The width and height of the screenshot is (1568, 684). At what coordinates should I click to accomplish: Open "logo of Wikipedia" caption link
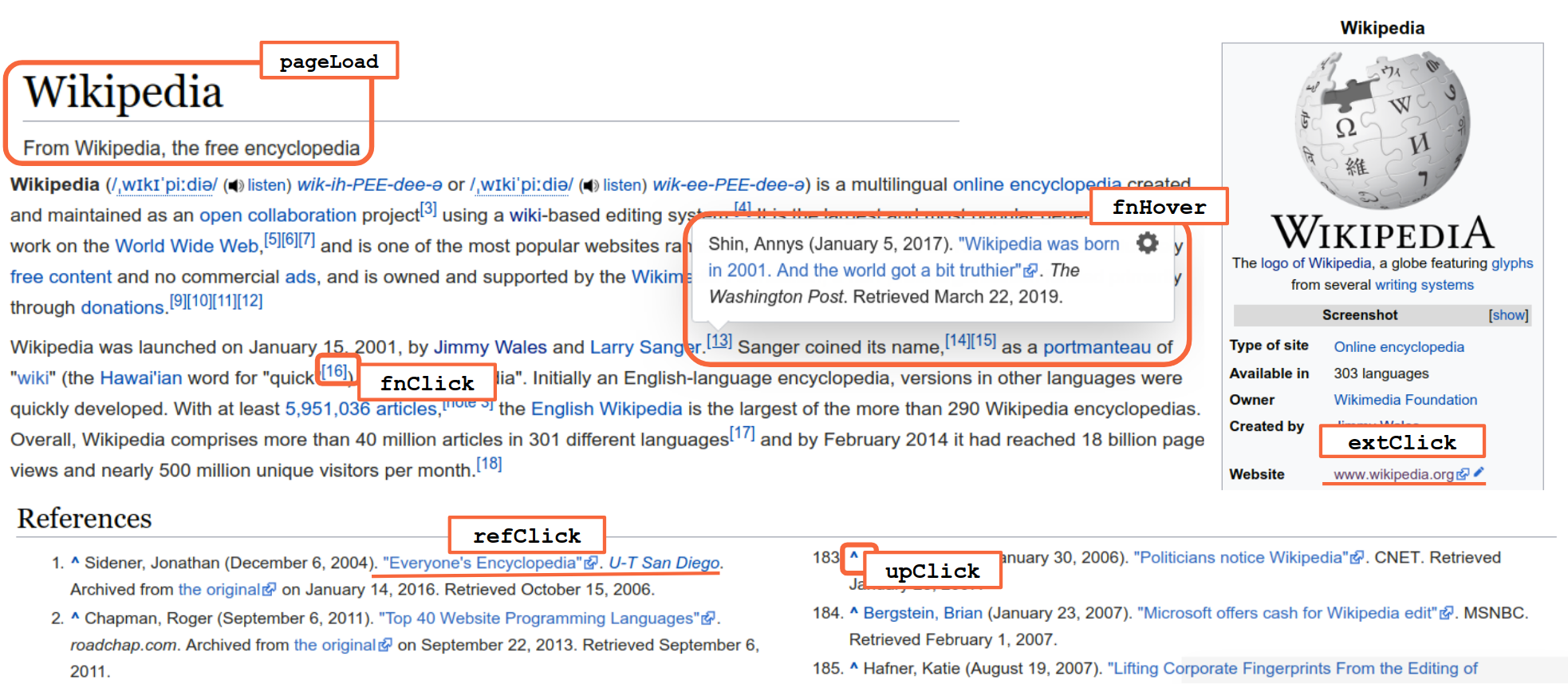point(1316,263)
